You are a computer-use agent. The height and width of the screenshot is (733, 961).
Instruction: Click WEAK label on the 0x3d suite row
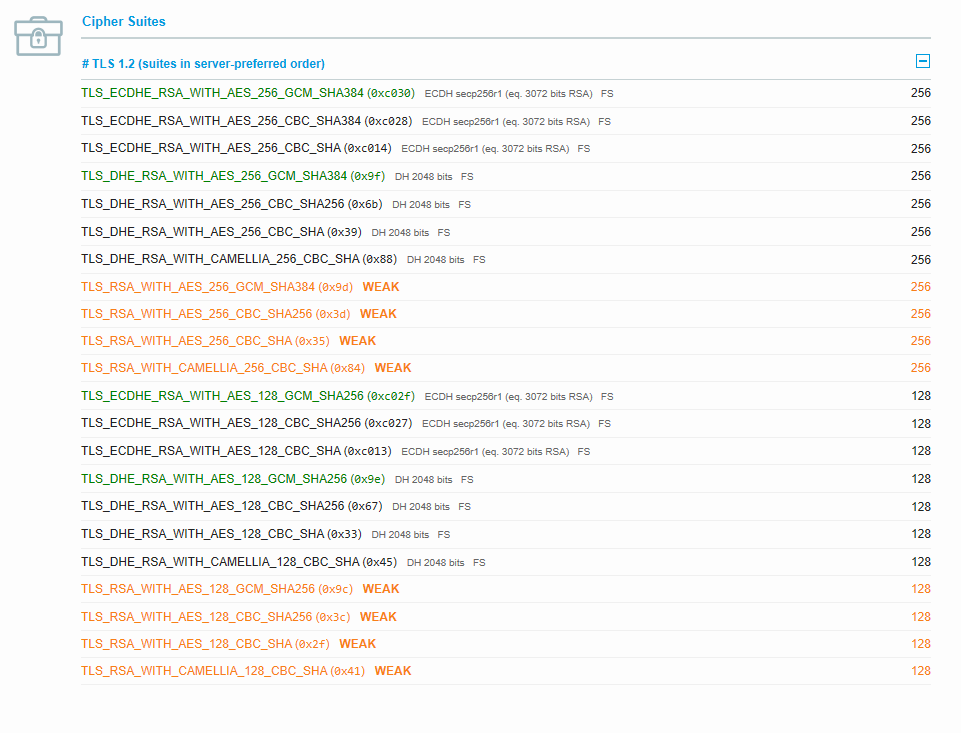378,314
